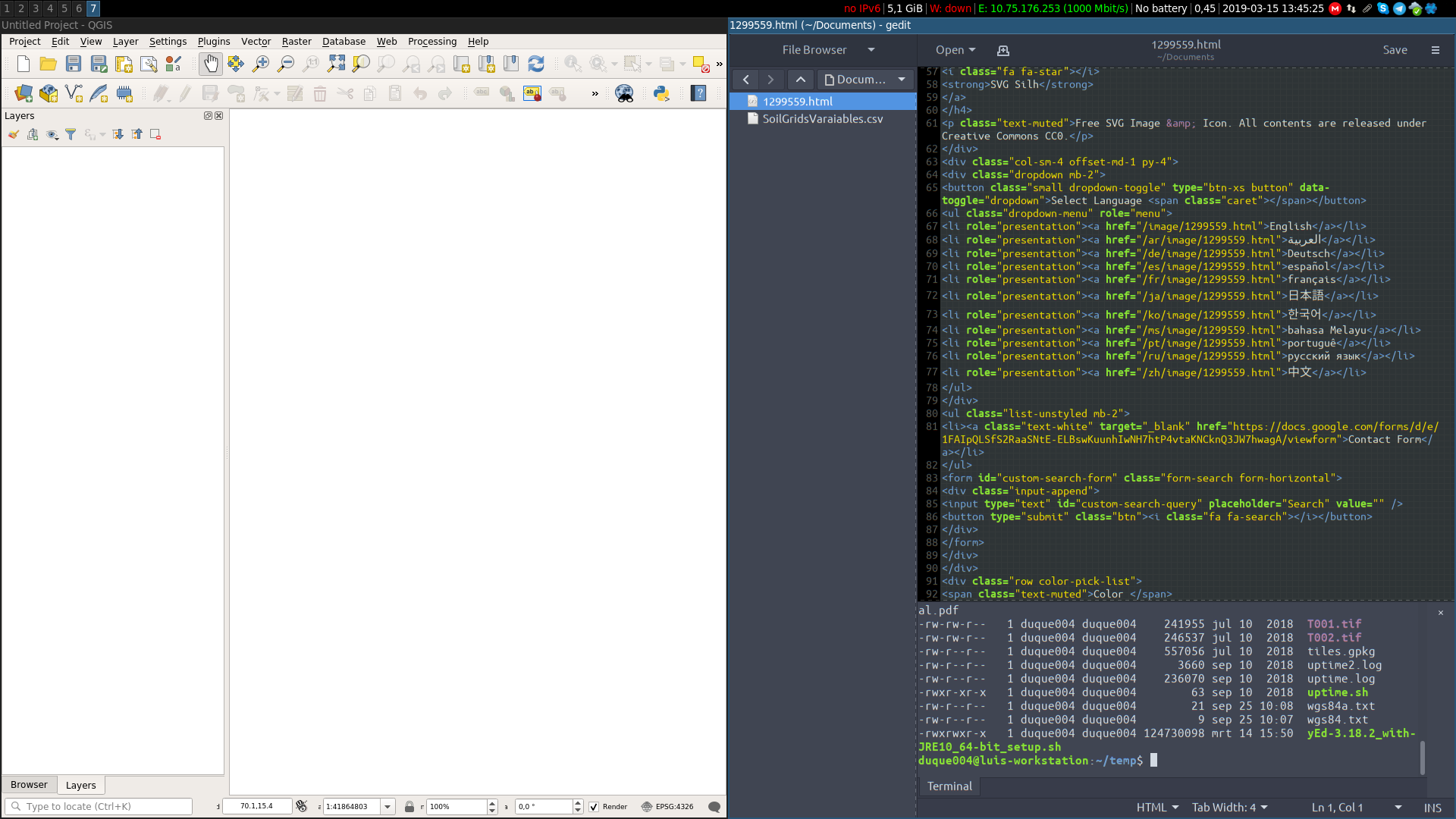Screen dimensions: 1456x819
Task: Click the gedit hamburger menu button
Action: pos(1436,50)
